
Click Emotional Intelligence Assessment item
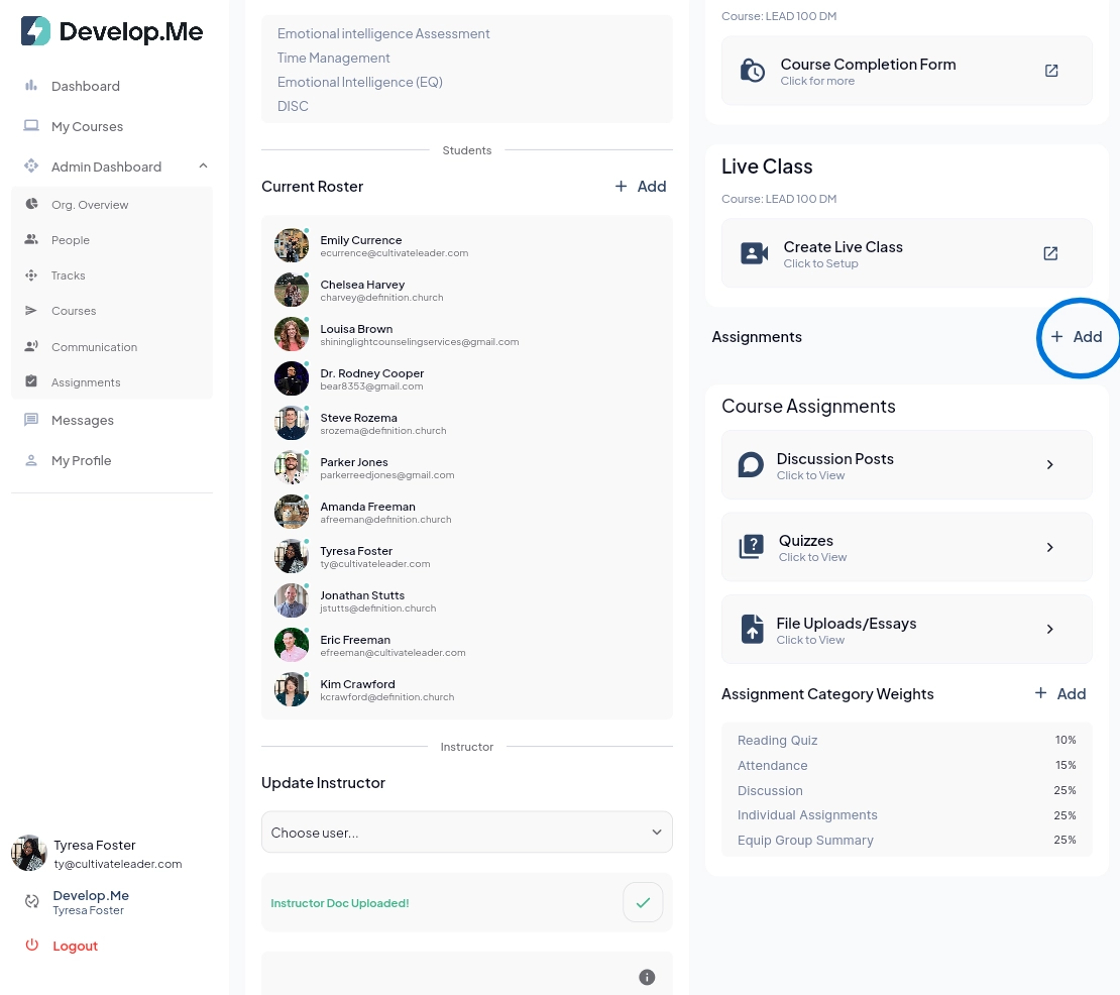383,34
